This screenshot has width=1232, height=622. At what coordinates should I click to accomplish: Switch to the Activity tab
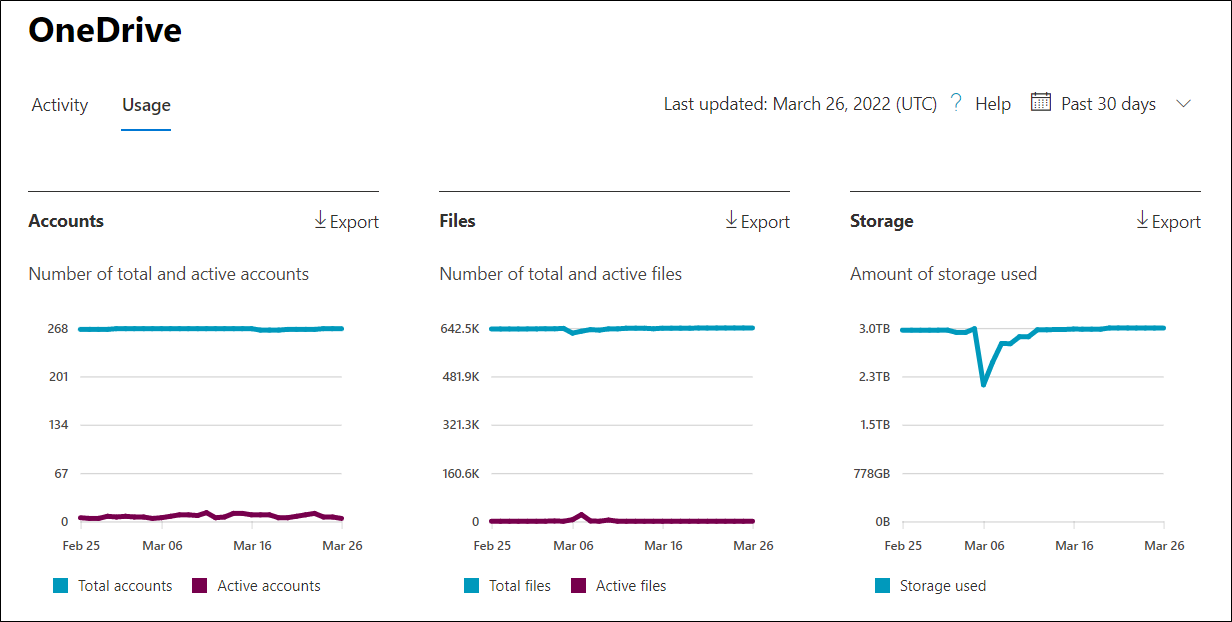60,105
